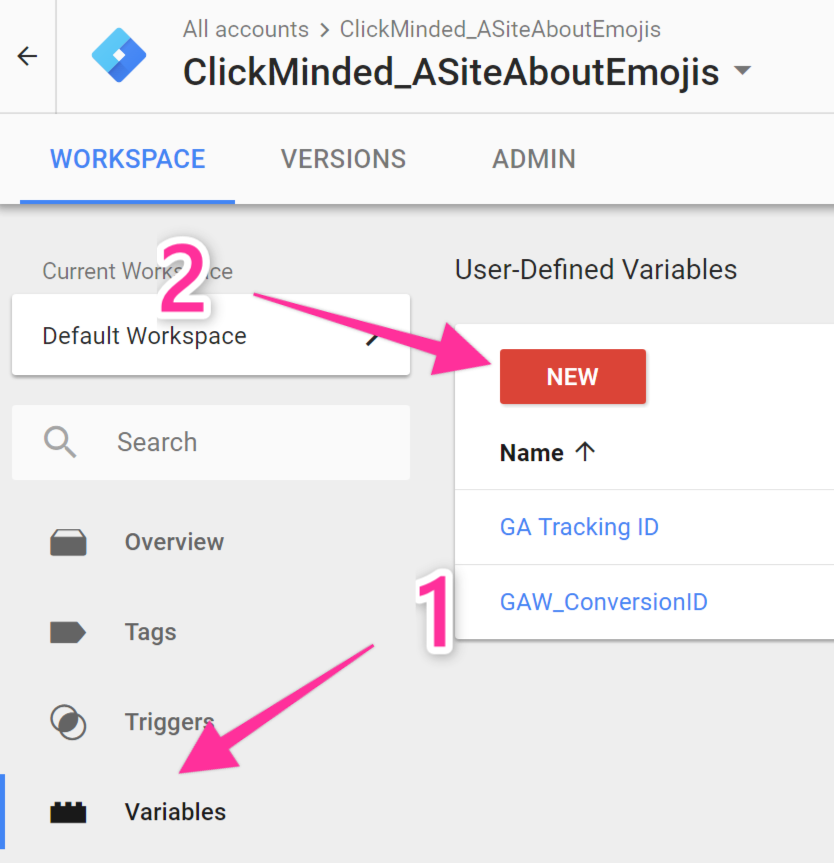Switch to the WORKSPACE tab

tap(127, 159)
